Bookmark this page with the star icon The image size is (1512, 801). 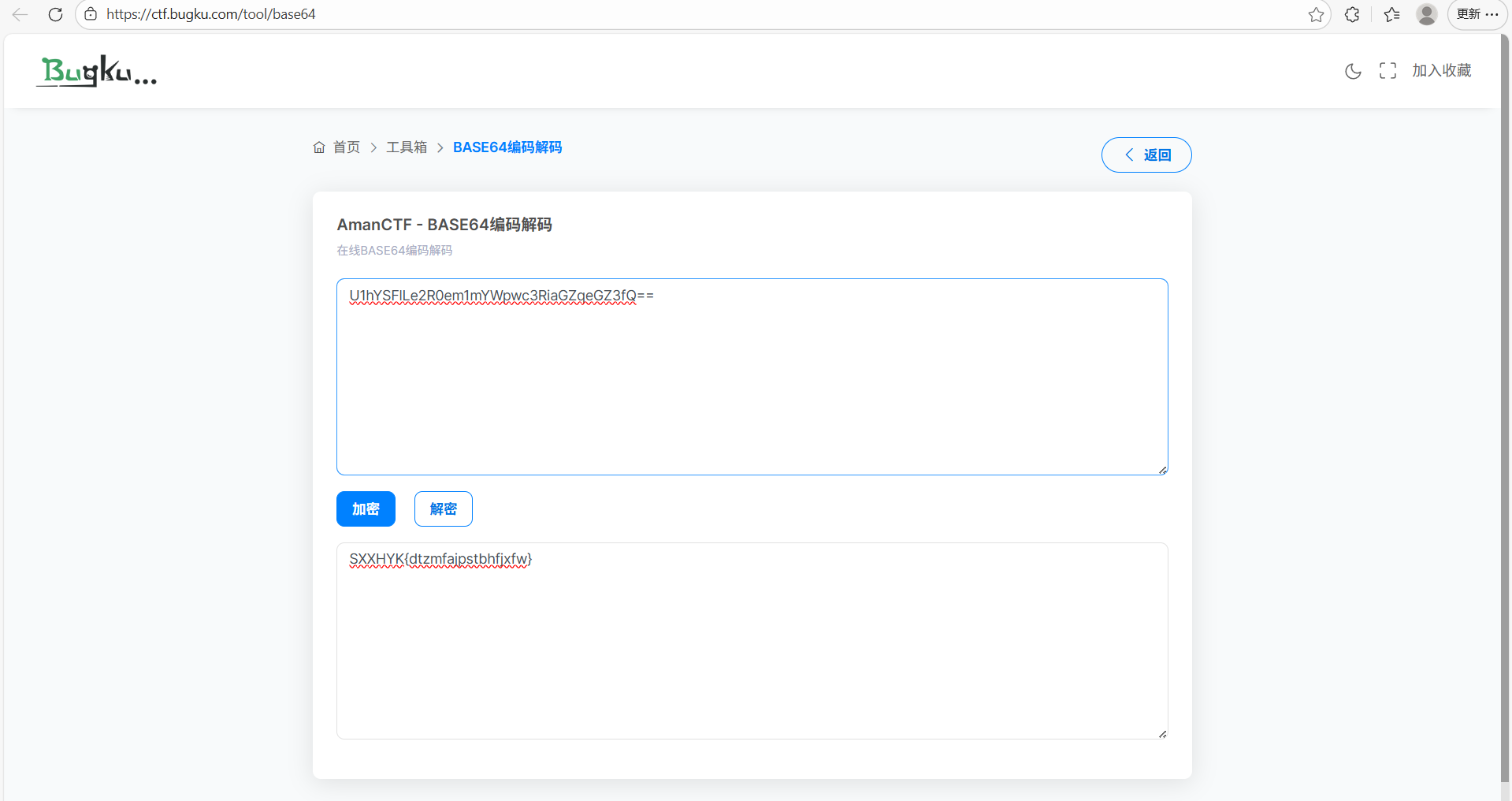(x=1316, y=14)
